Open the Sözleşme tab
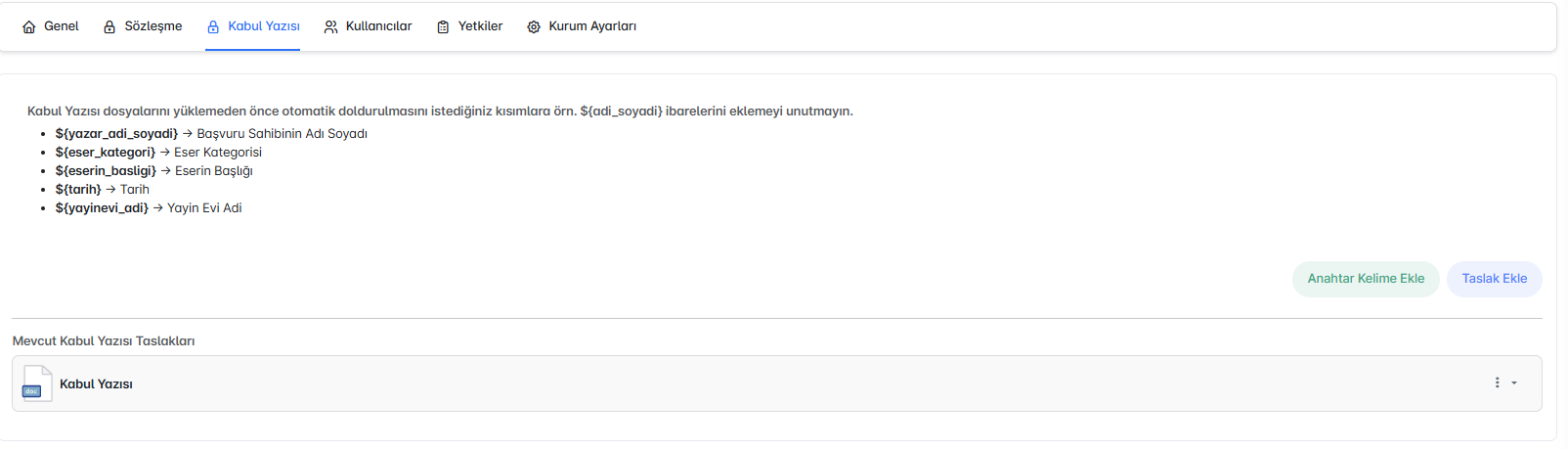The height and width of the screenshot is (450, 1568). (153, 26)
